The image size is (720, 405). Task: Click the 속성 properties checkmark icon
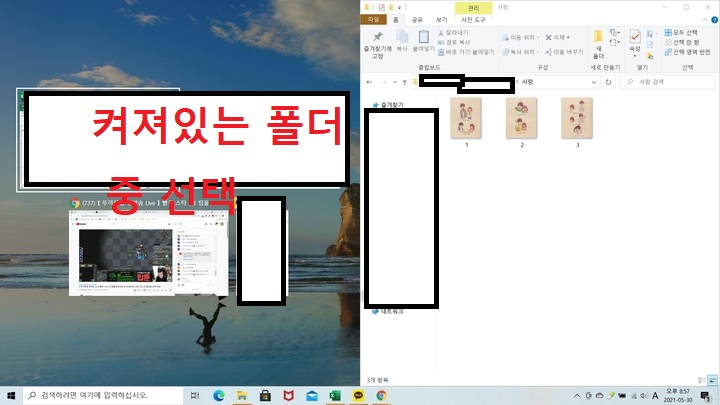click(635, 36)
